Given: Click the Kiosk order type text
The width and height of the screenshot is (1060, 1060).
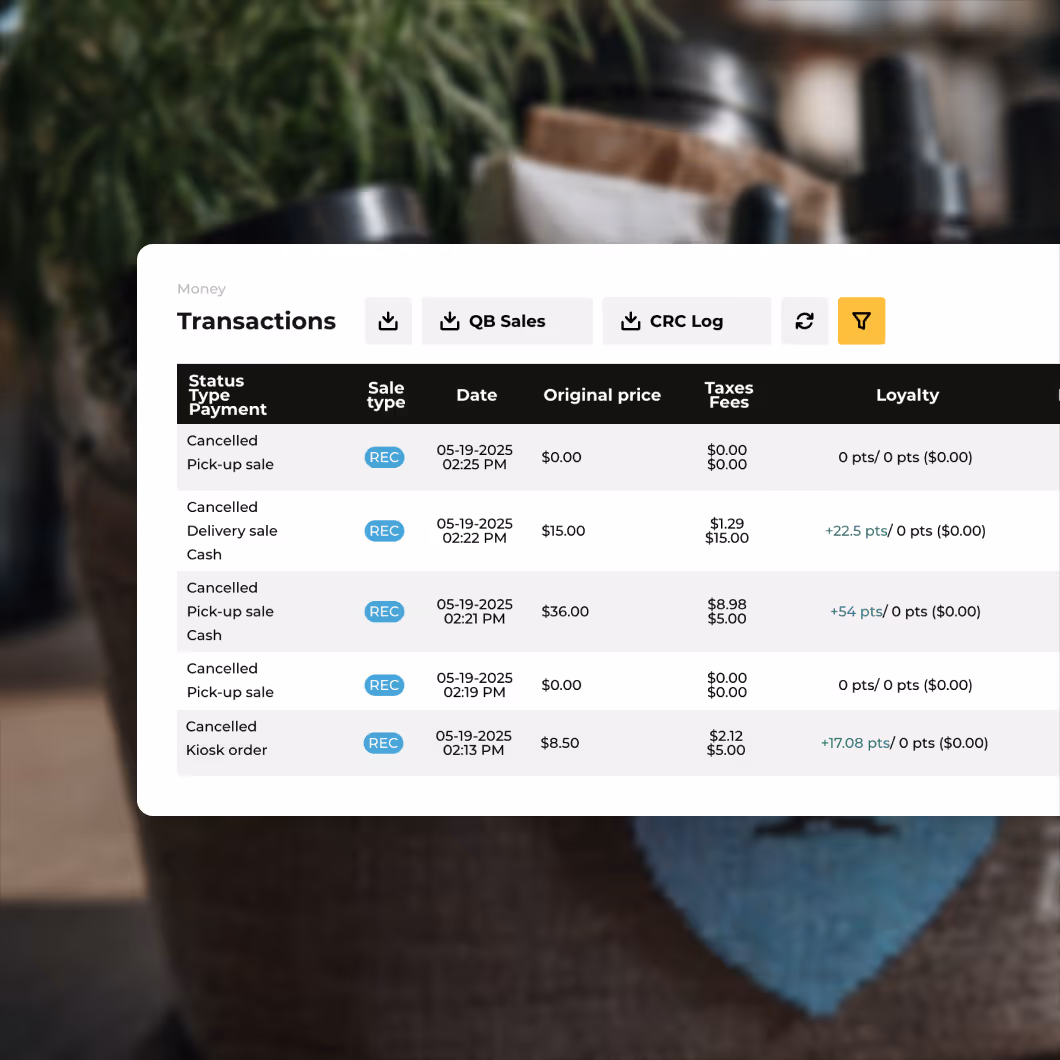Looking at the screenshot, I should coord(226,750).
